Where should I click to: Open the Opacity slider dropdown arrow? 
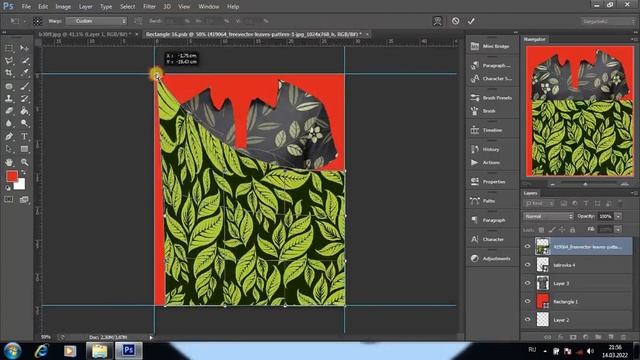click(618, 216)
